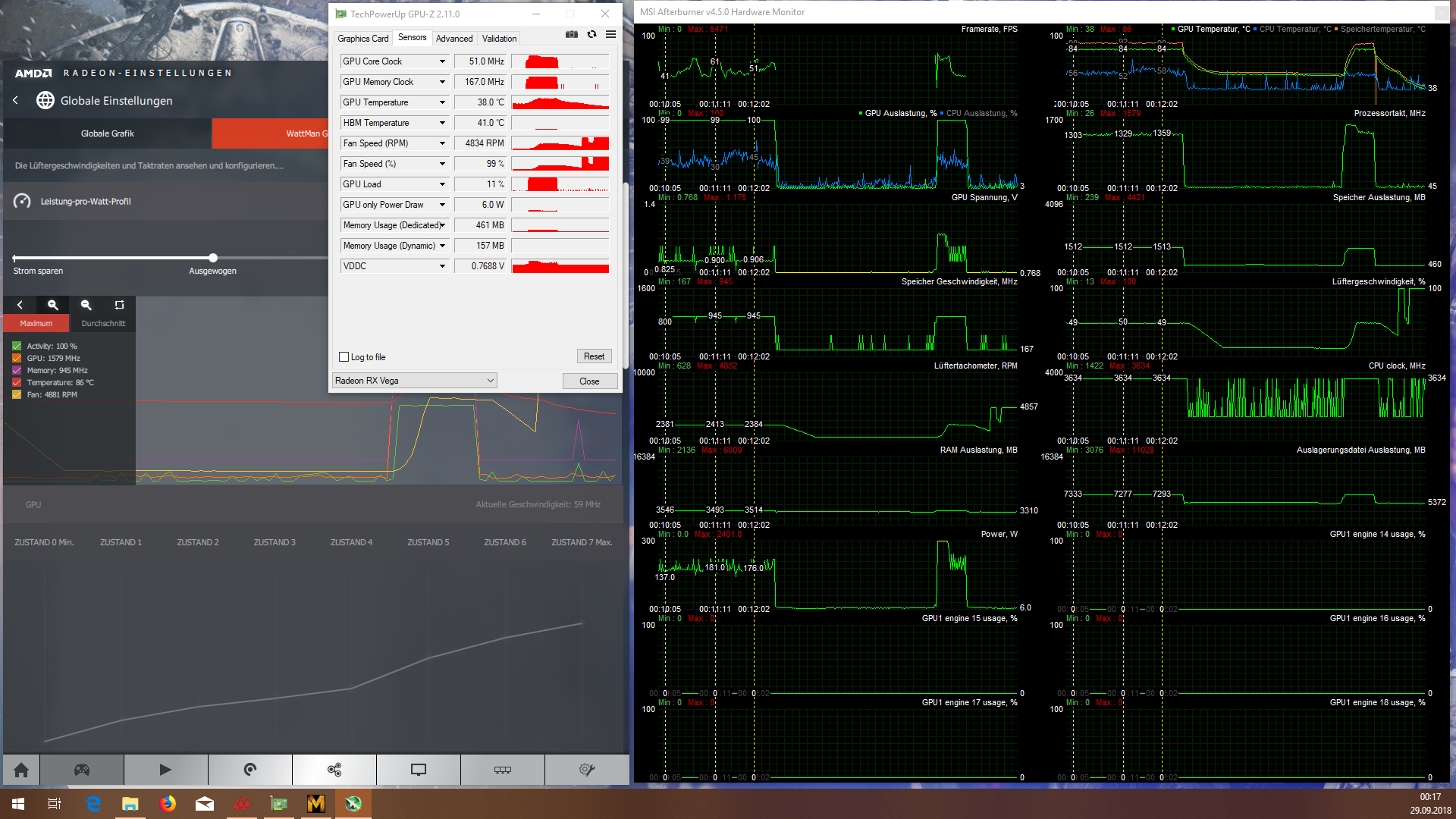Screen dimensions: 1456x819
Task: Uncheck the Activity graph checkbox
Action: click(17, 346)
